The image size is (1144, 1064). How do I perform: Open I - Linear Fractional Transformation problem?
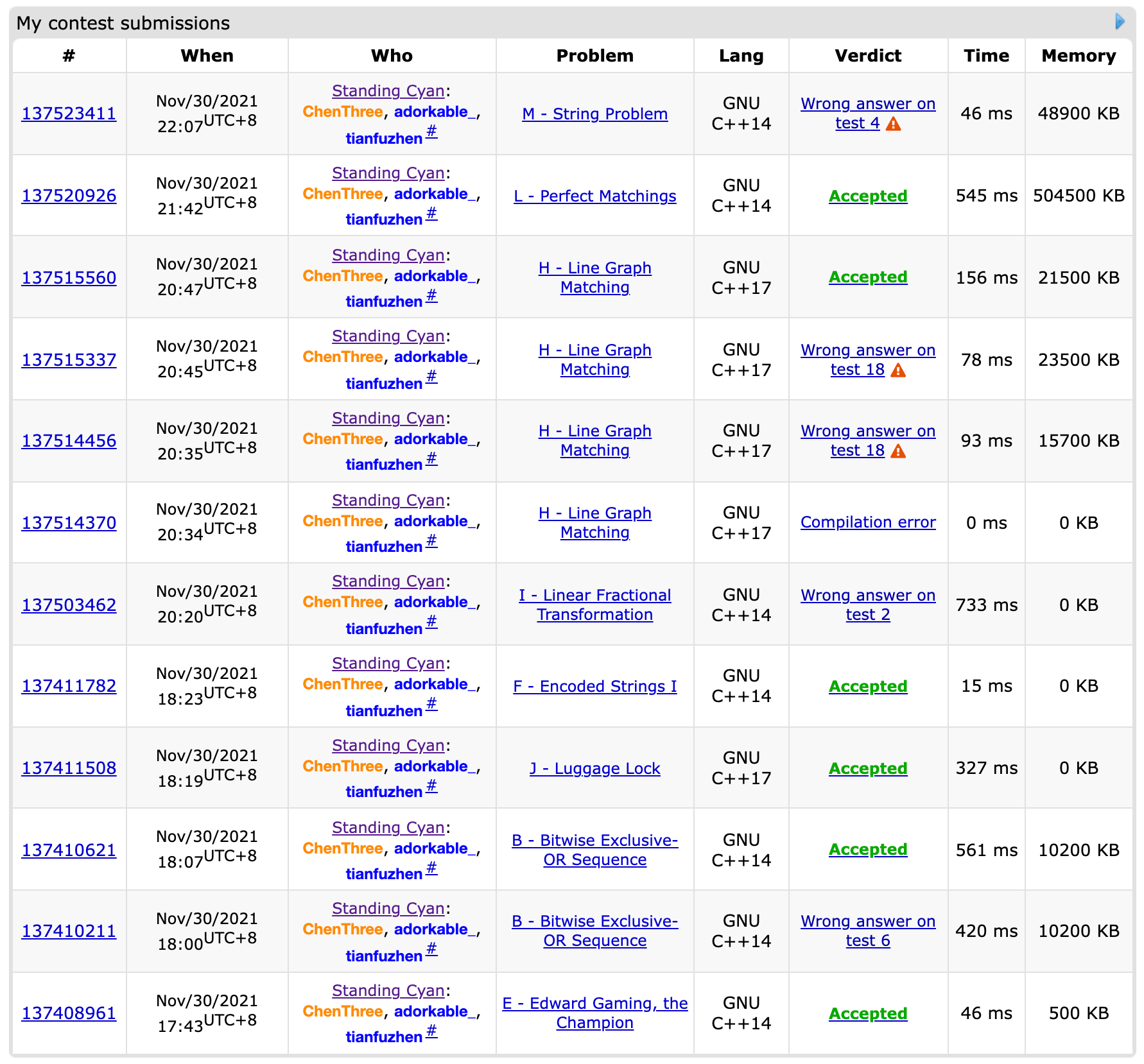point(594,605)
